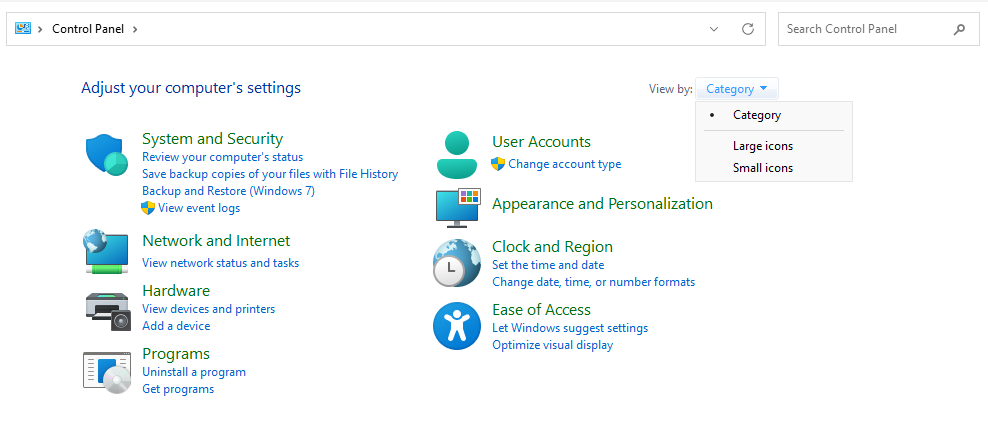The height and width of the screenshot is (445, 988).
Task: Click the shield icon beside View event logs
Action: click(148, 208)
